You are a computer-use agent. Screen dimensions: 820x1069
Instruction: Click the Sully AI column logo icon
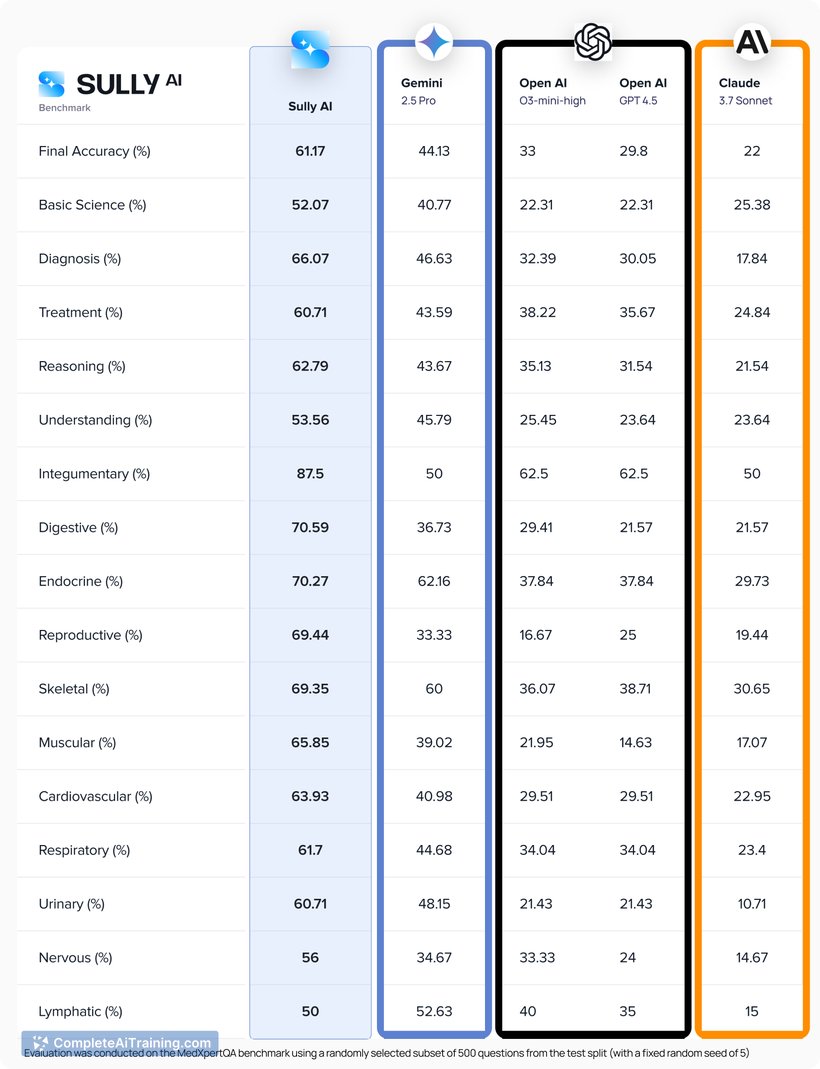point(310,50)
